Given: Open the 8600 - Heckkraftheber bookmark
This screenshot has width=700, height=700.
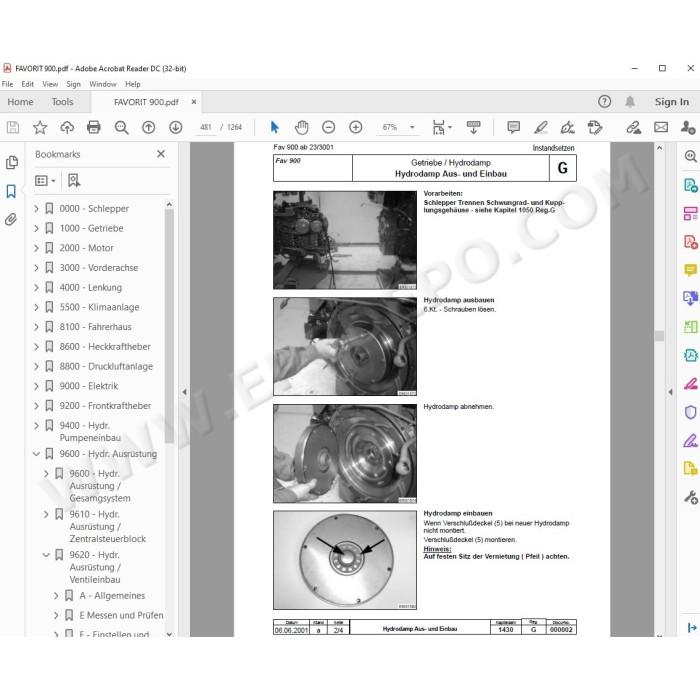Looking at the screenshot, I should 105,346.
